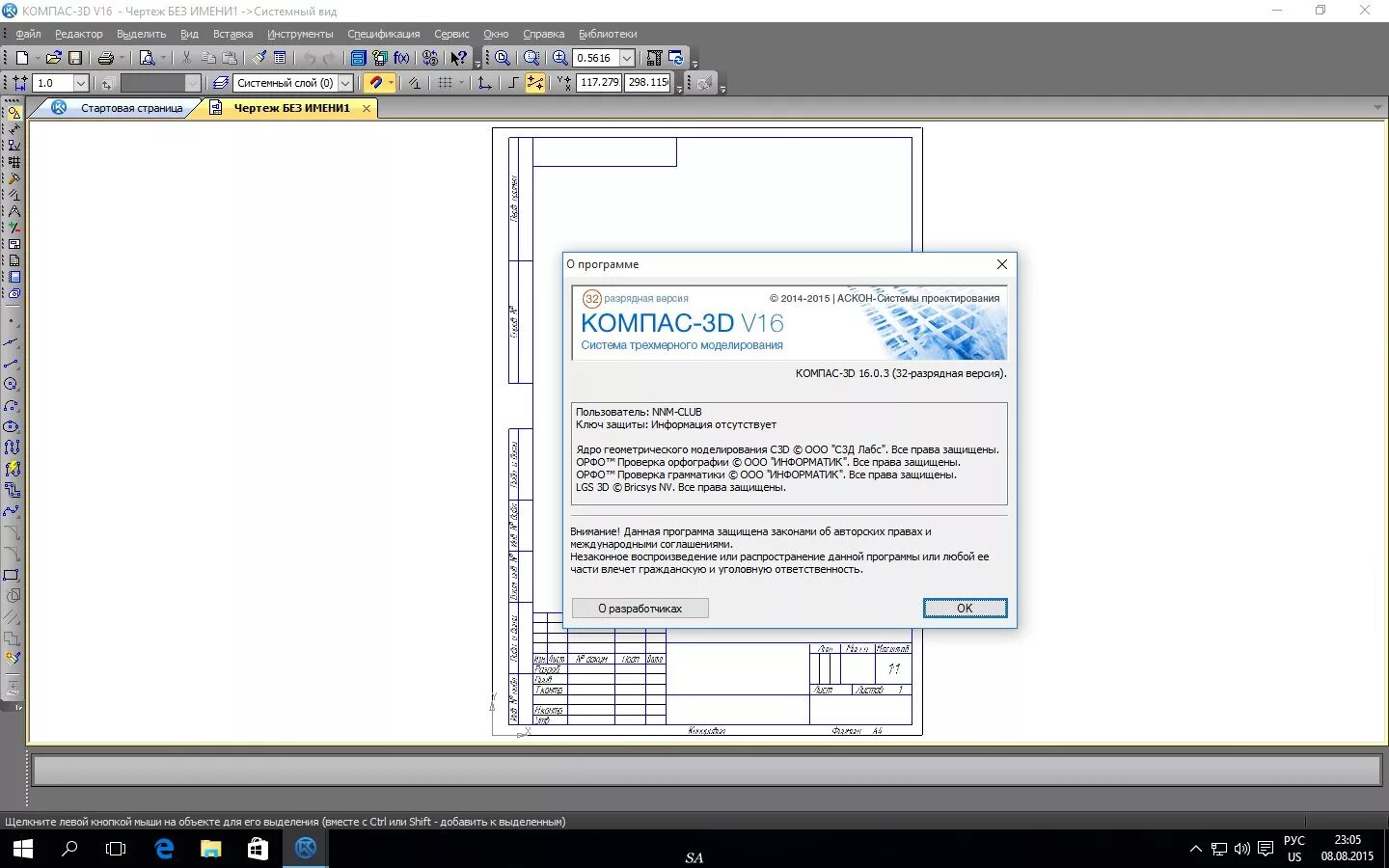Open the Редактор menu
This screenshot has width=1389, height=868.
[78, 34]
